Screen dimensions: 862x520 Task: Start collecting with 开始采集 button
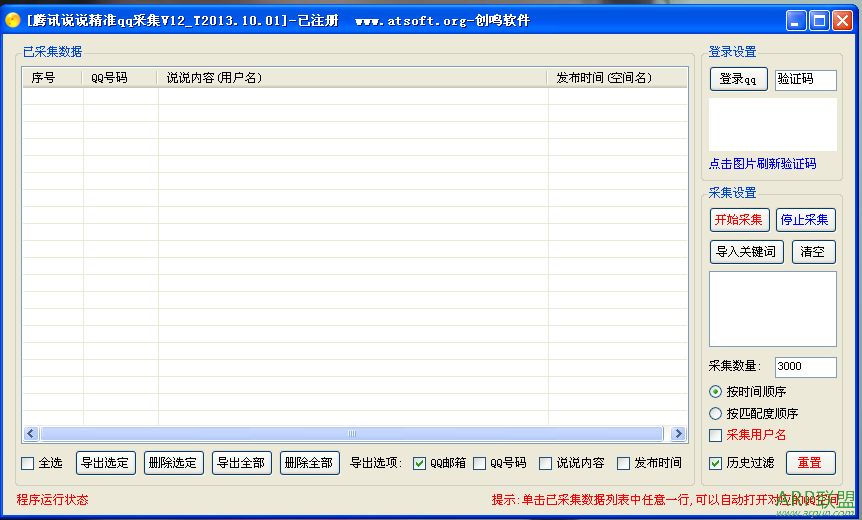click(x=739, y=220)
